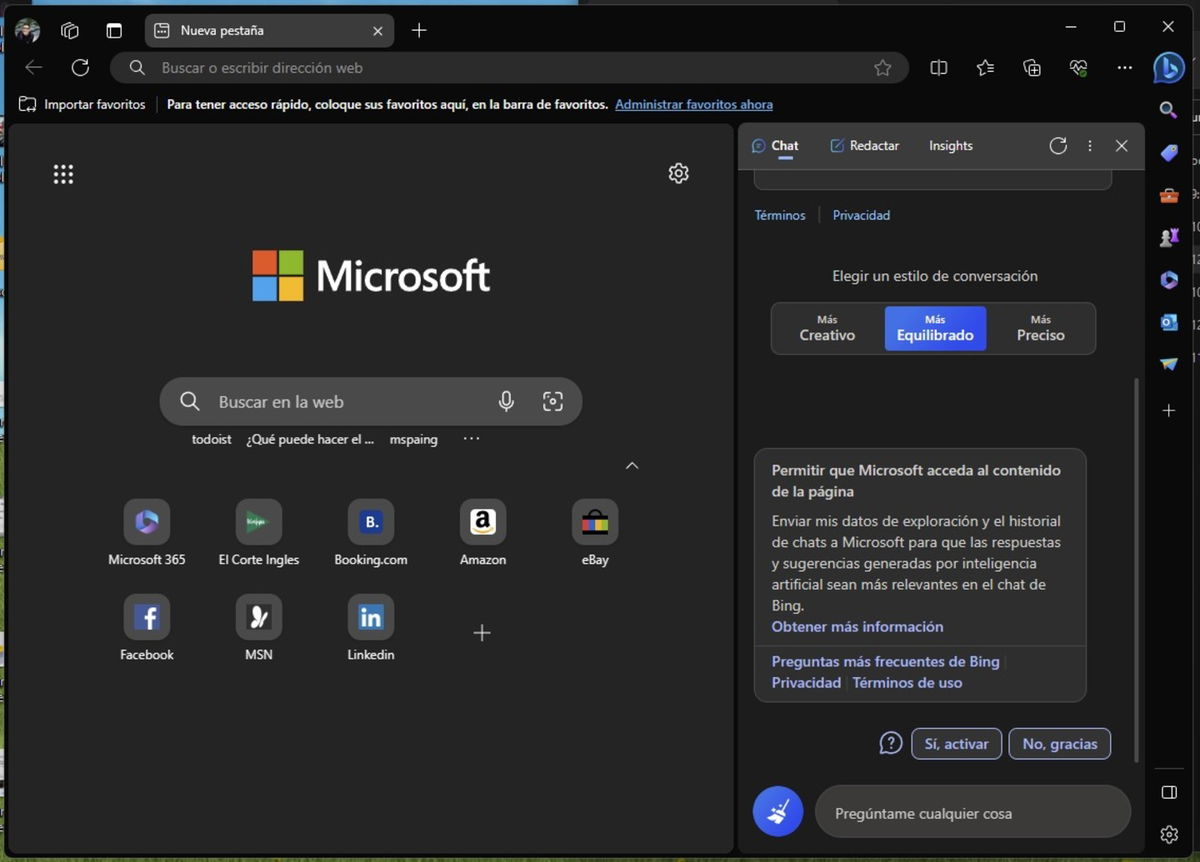This screenshot has width=1200, height=862.
Task: Activate voice search in the search bar
Action: (506, 400)
